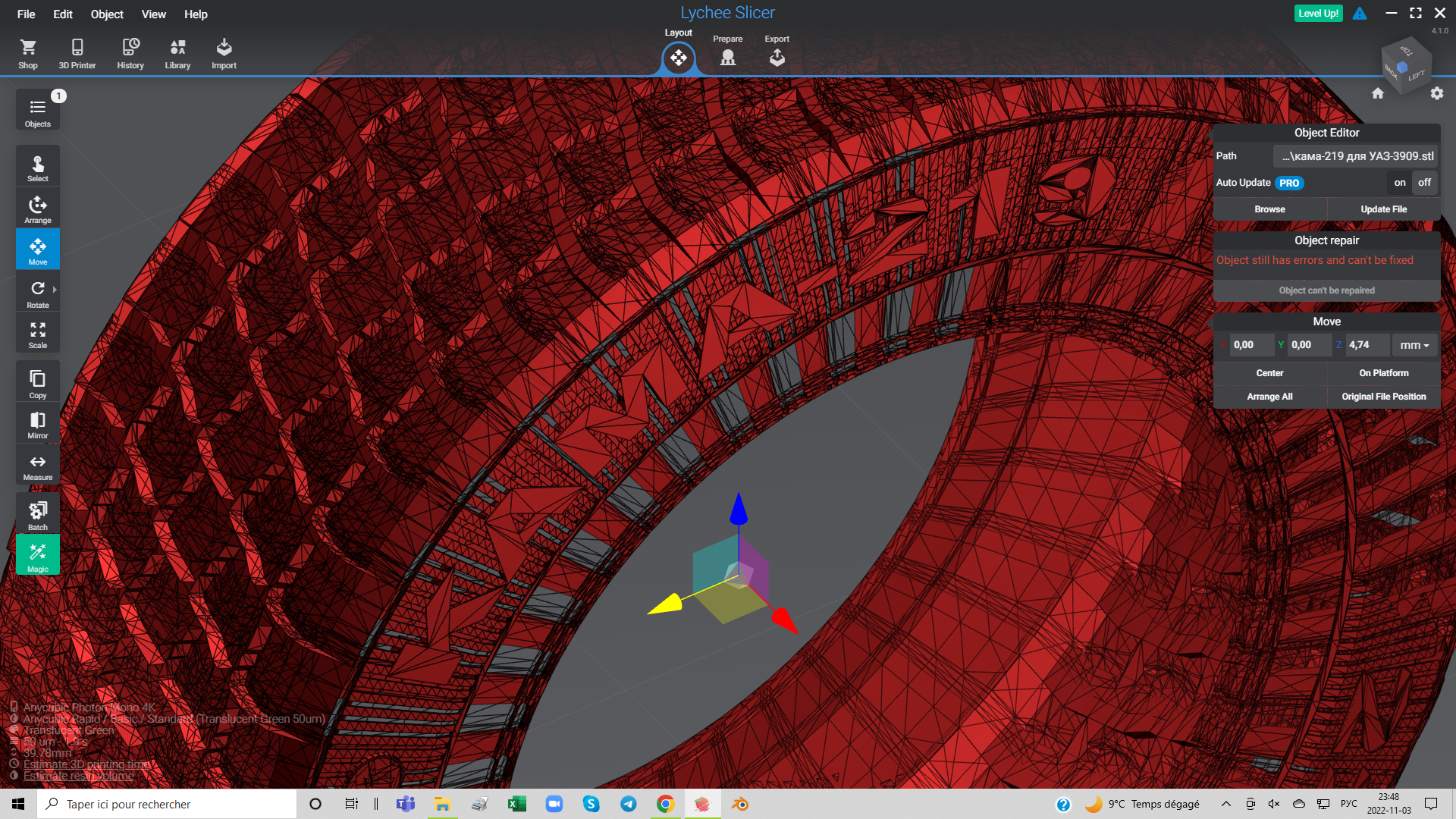The width and height of the screenshot is (1456, 819).
Task: Open the mm units dropdown
Action: [1414, 345]
